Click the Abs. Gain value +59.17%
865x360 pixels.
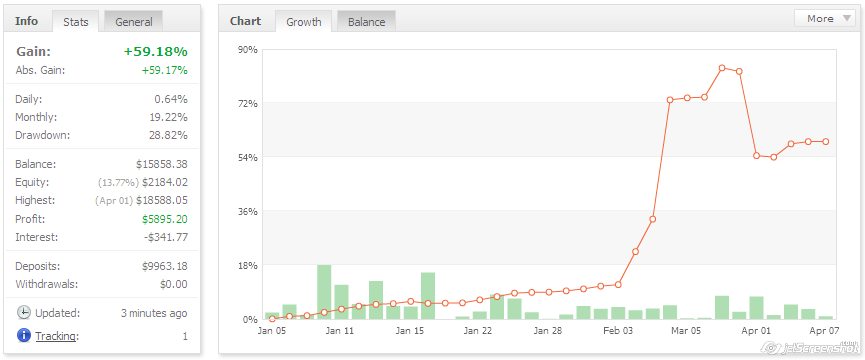[x=163, y=70]
